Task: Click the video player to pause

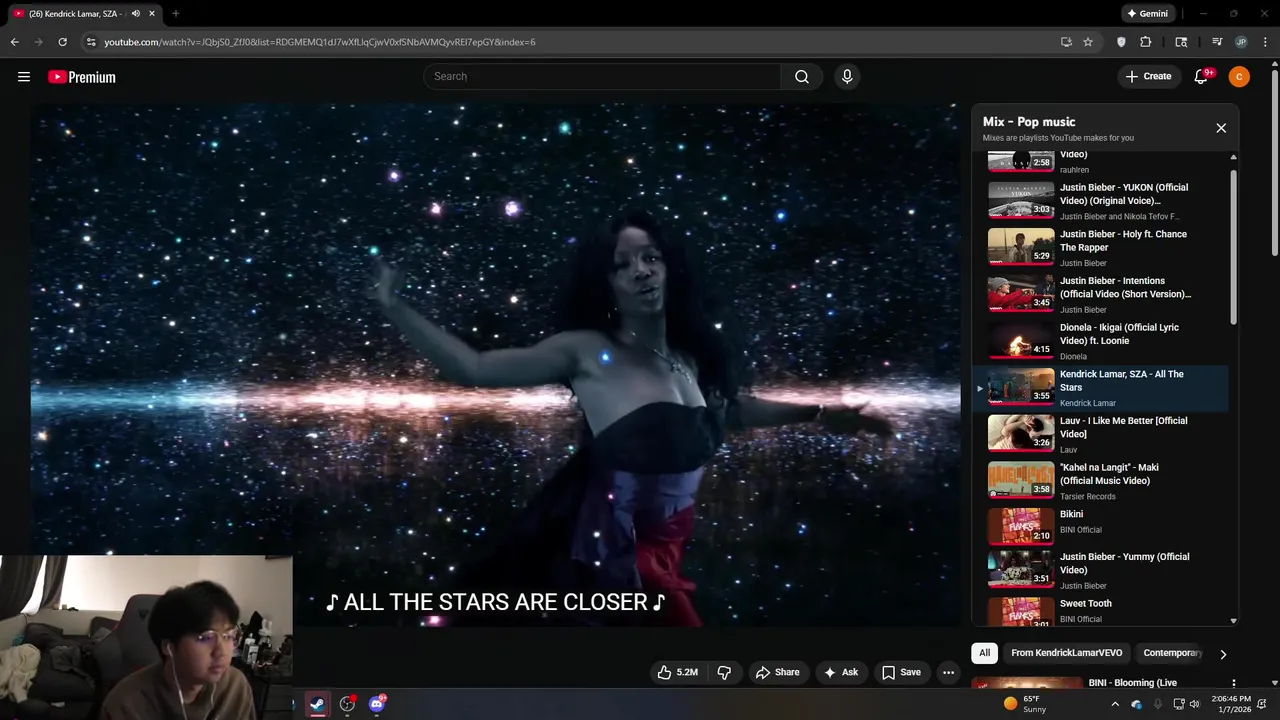Action: click(x=495, y=365)
